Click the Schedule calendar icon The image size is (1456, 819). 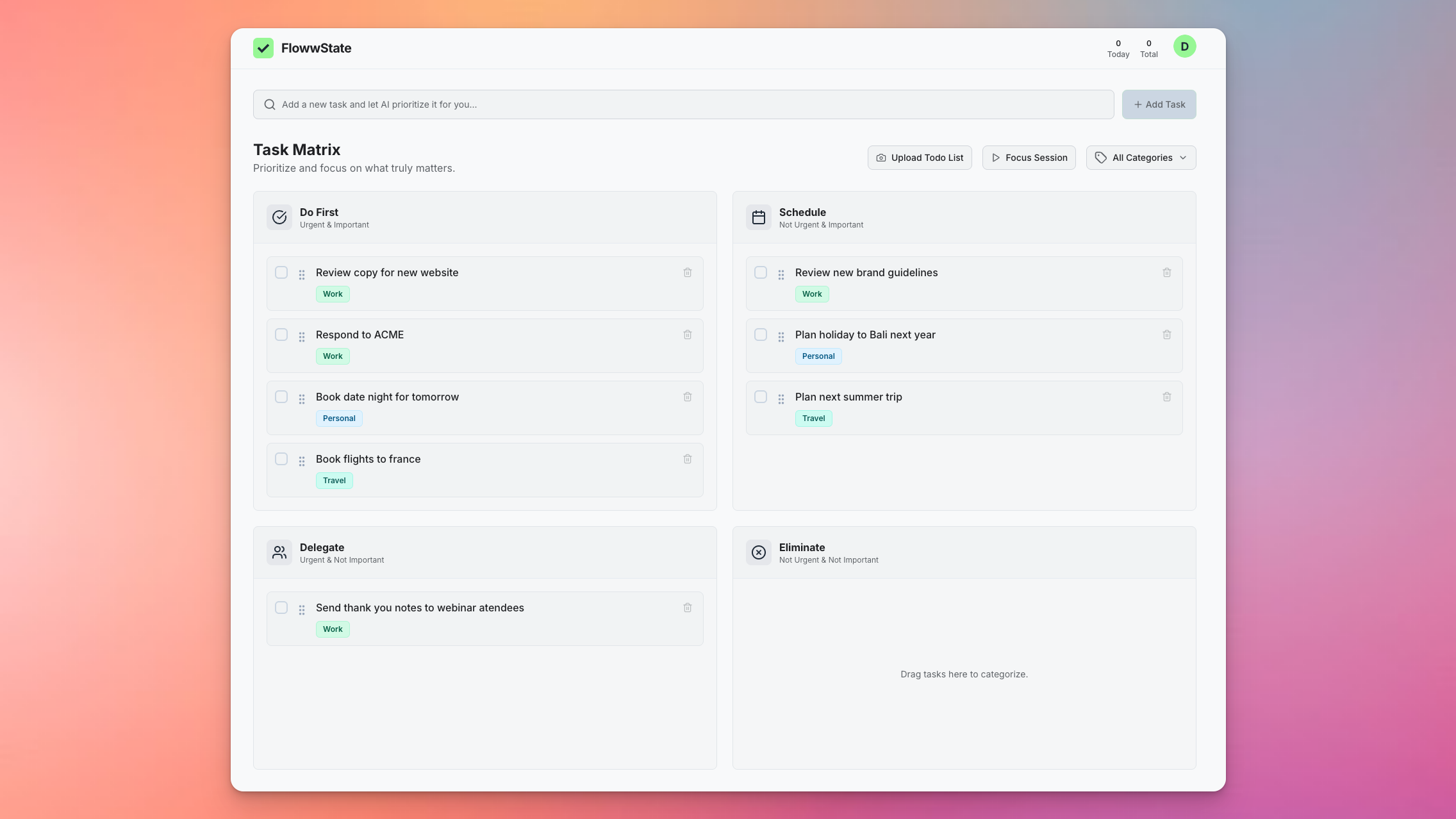point(759,217)
